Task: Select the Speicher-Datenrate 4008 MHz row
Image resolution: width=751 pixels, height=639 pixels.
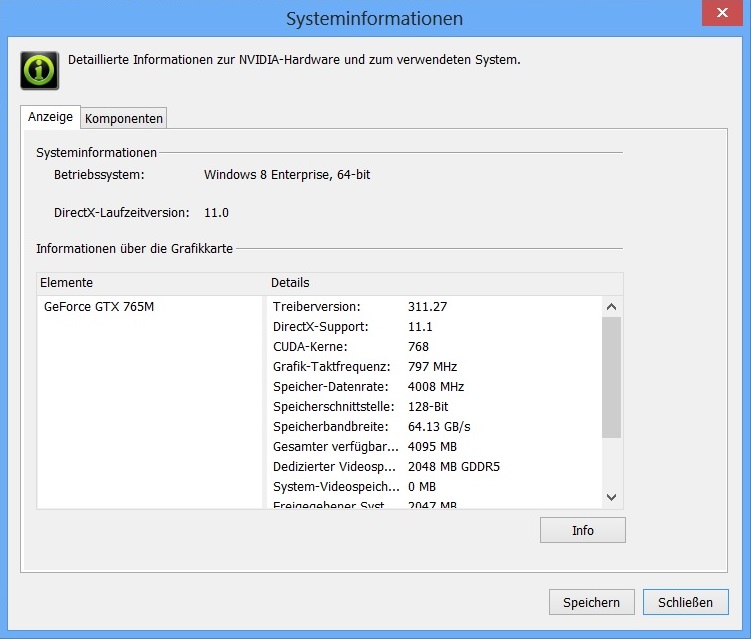Action: tap(435, 387)
